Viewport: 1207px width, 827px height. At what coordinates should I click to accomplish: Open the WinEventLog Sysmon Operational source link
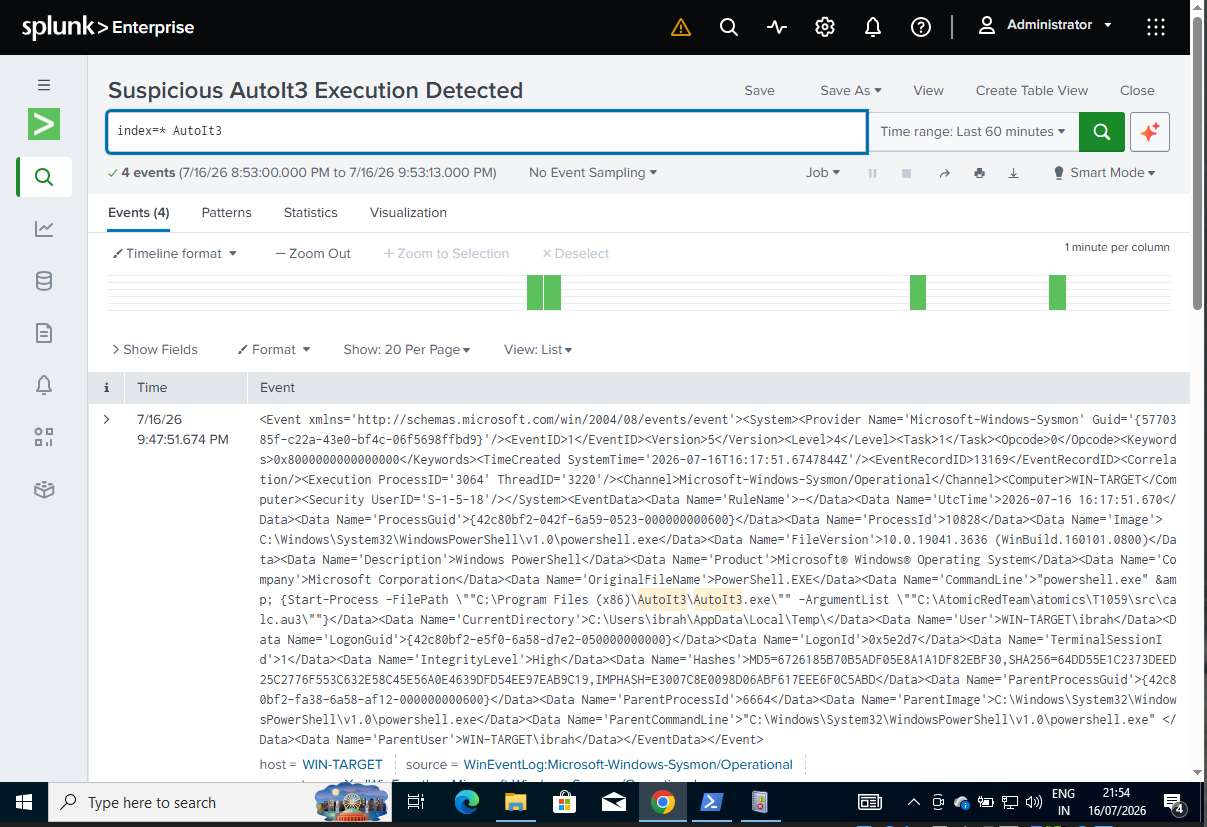pyautogui.click(x=628, y=765)
